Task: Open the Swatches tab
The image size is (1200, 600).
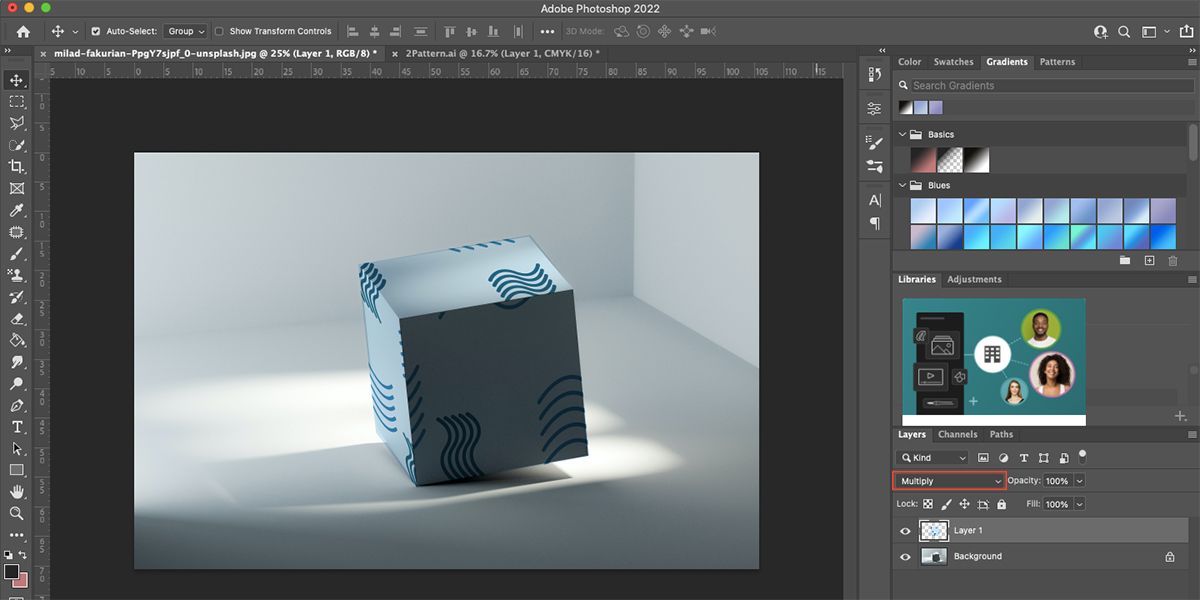Action: pos(953,61)
